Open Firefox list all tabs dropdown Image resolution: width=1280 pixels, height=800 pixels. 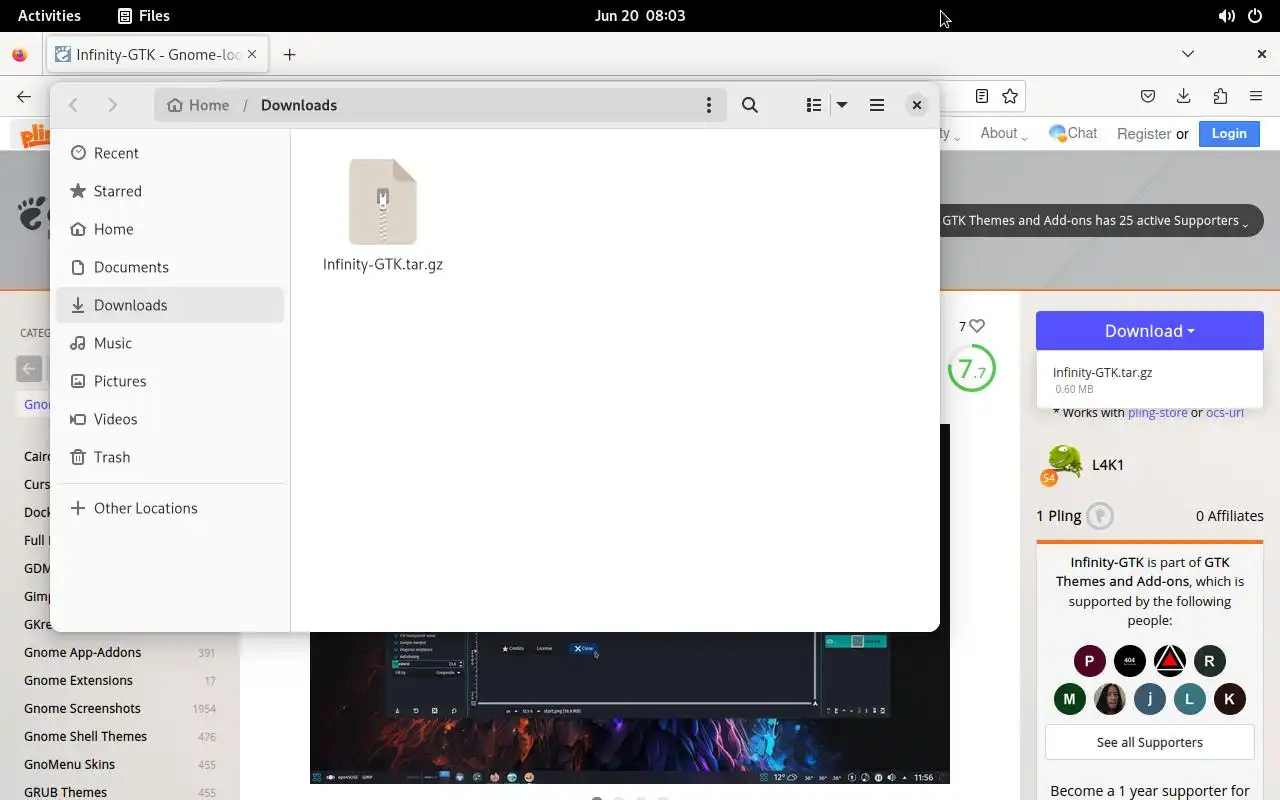click(1188, 54)
